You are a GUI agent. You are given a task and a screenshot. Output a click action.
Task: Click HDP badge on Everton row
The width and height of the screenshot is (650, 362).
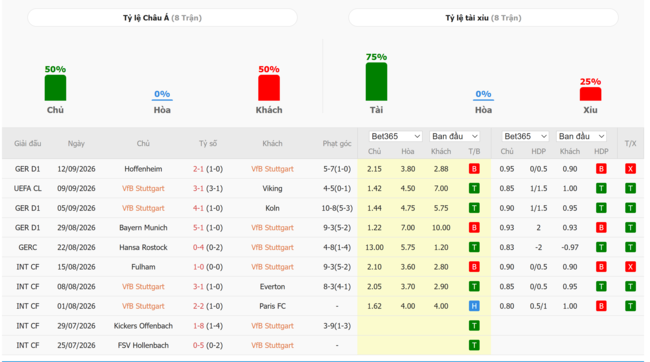pyautogui.click(x=601, y=286)
